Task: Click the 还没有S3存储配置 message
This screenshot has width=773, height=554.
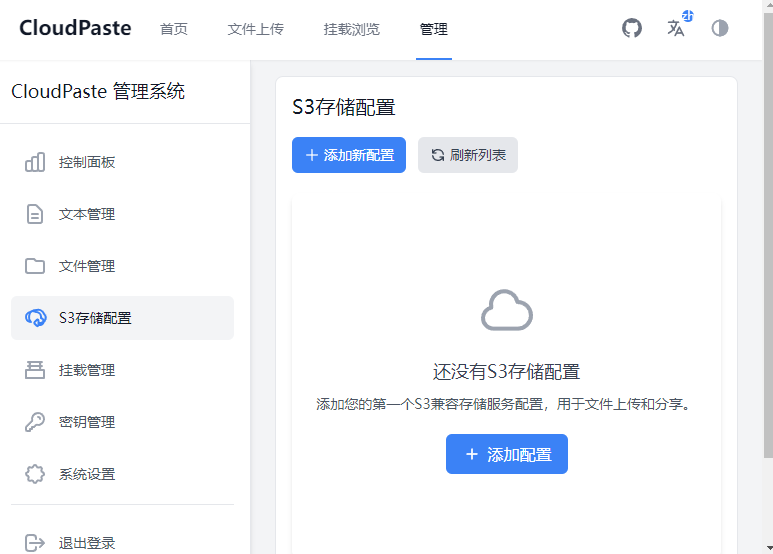Action: click(506, 372)
